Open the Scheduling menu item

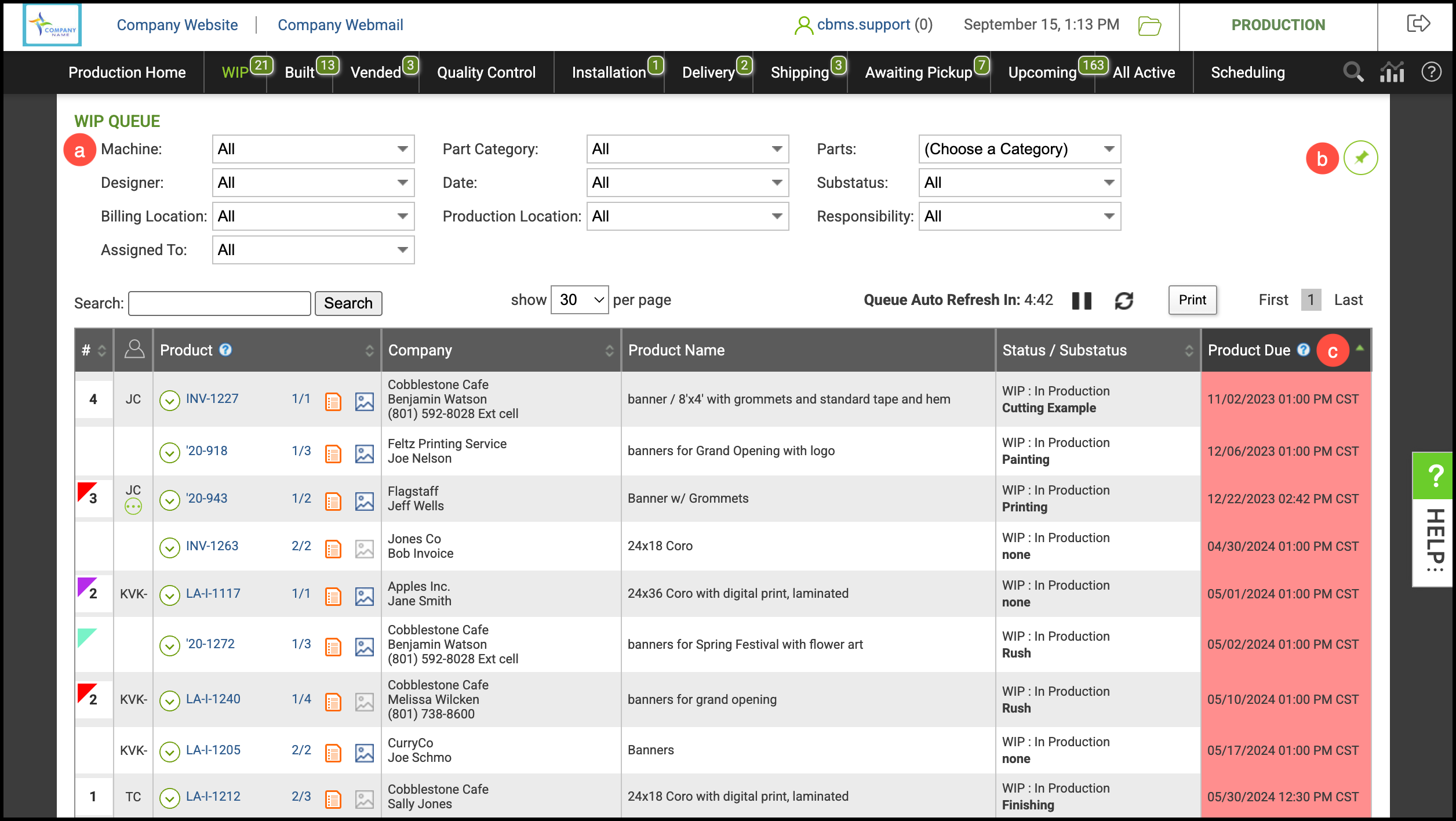coord(1247,72)
